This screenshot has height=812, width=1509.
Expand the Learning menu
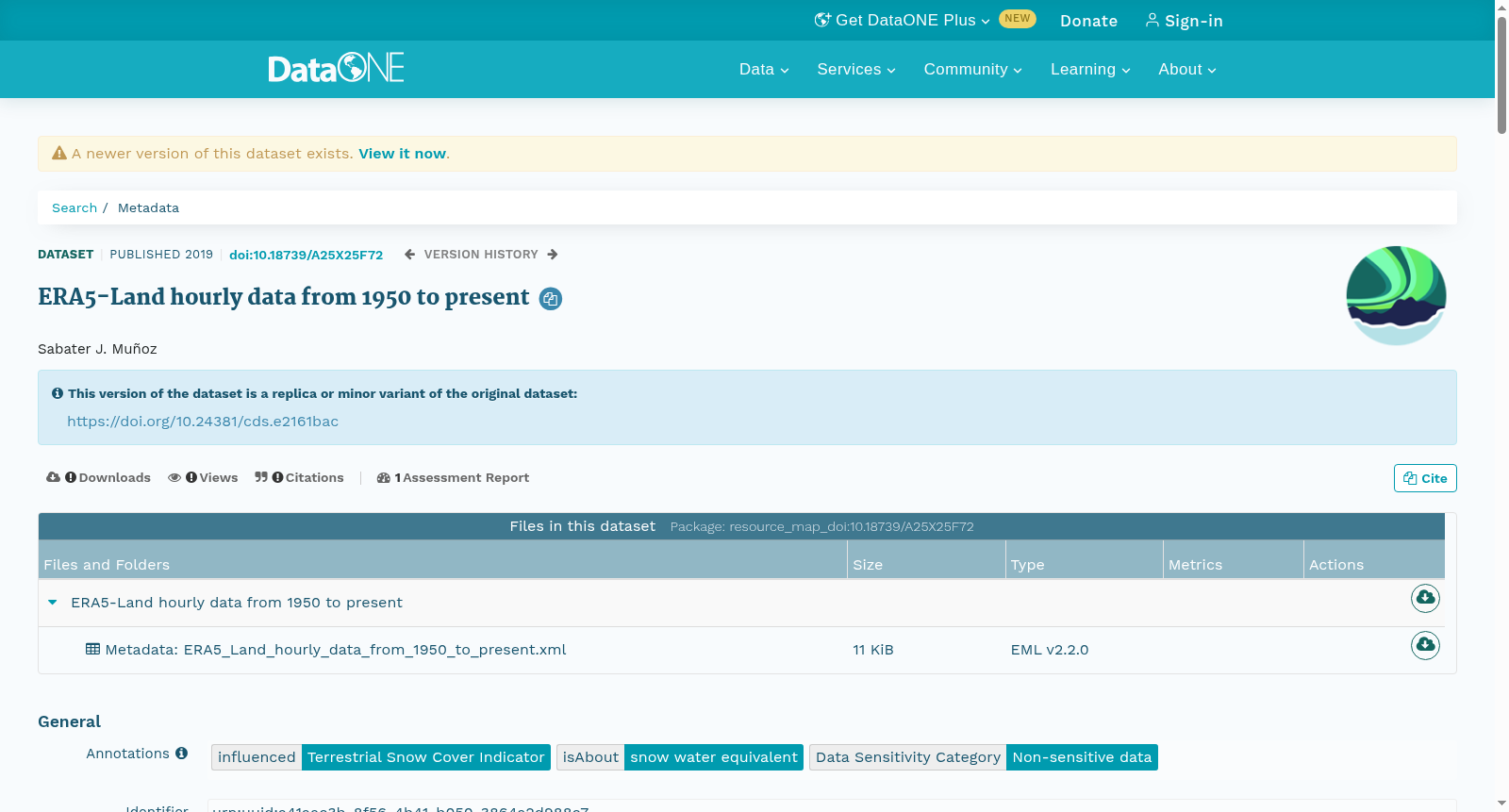(1090, 70)
